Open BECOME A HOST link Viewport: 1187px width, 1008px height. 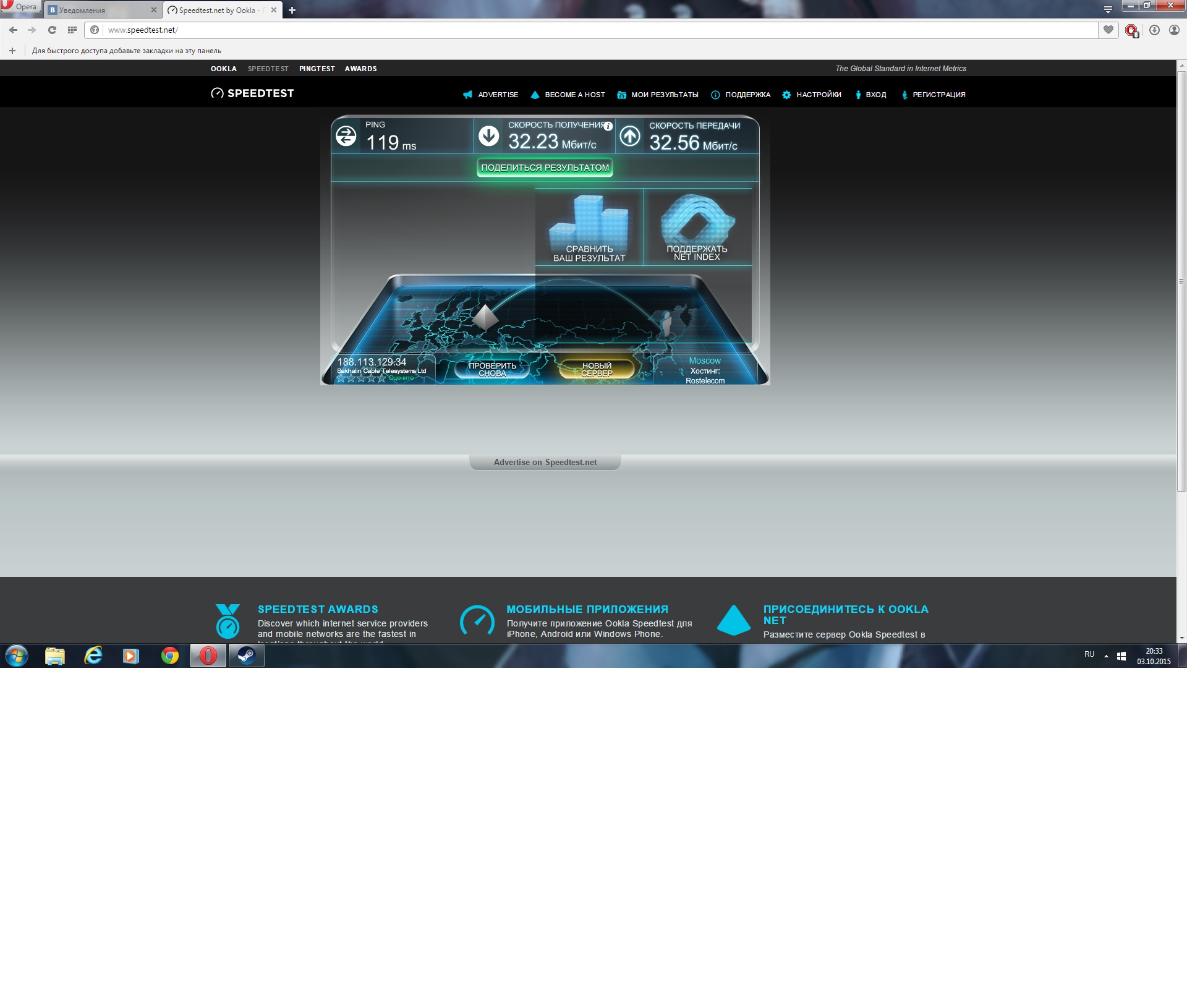pos(568,95)
